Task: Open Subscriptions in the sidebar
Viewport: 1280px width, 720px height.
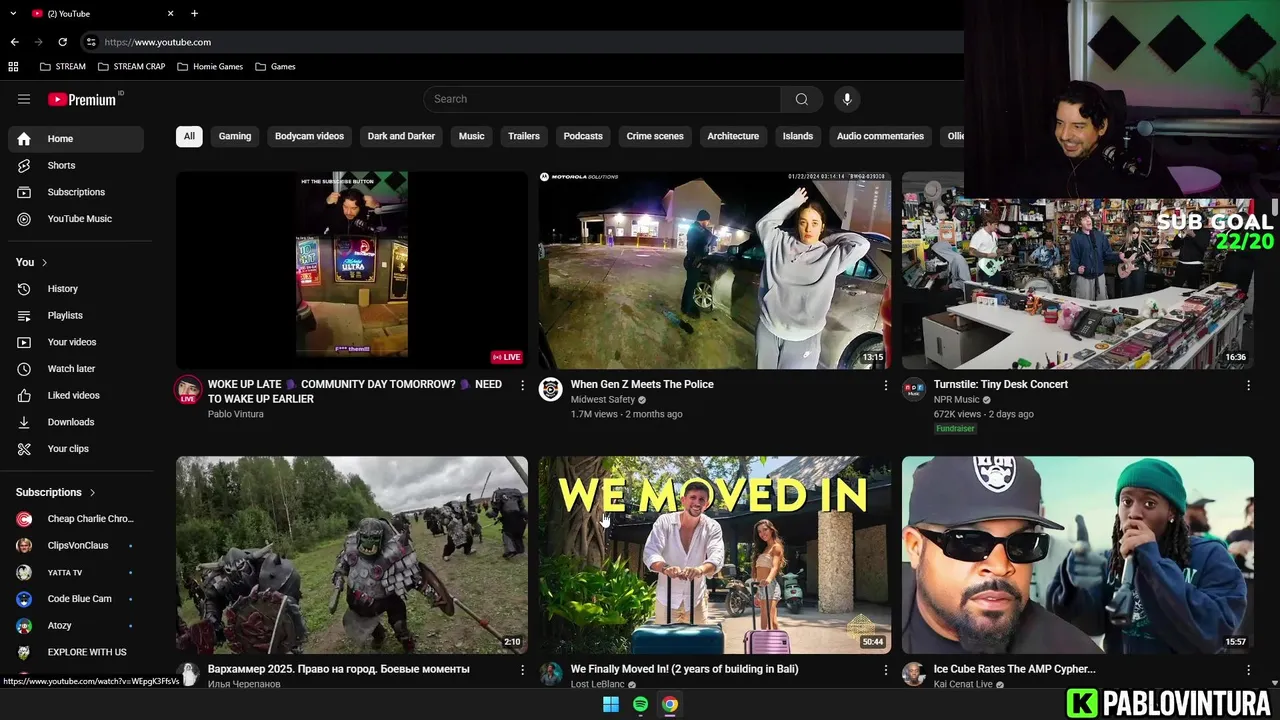Action: (76, 192)
